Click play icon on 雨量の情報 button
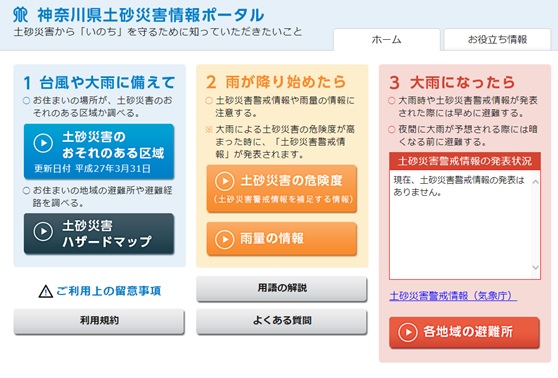The image size is (558, 378). point(225,240)
